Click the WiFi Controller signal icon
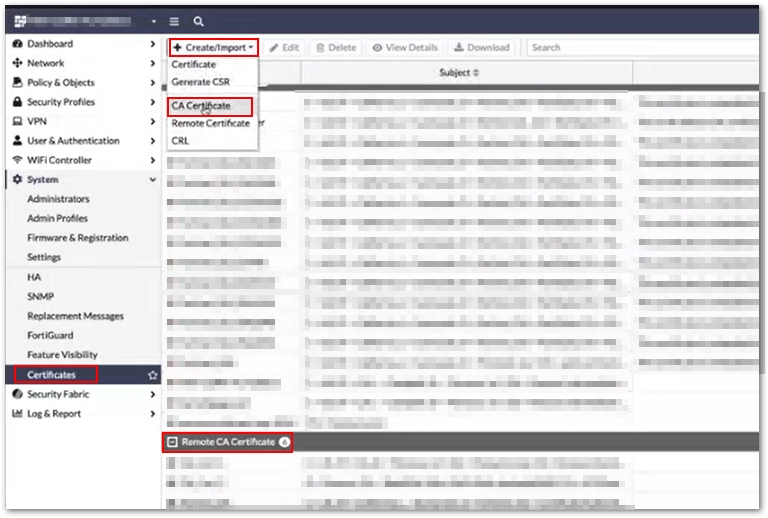This screenshot has width=768, height=518. pyautogui.click(x=18, y=160)
